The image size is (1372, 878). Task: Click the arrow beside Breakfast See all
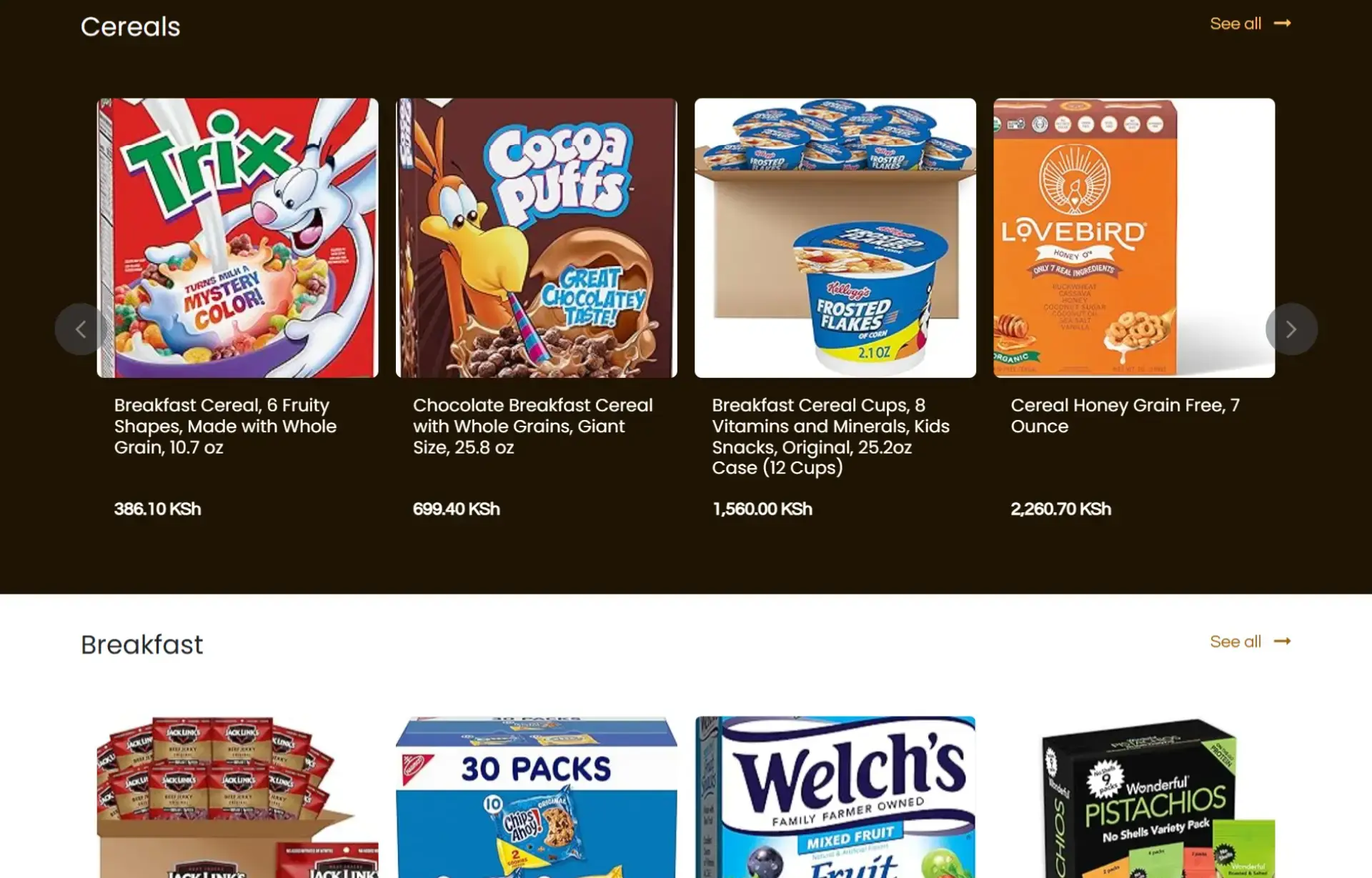[x=1283, y=642]
